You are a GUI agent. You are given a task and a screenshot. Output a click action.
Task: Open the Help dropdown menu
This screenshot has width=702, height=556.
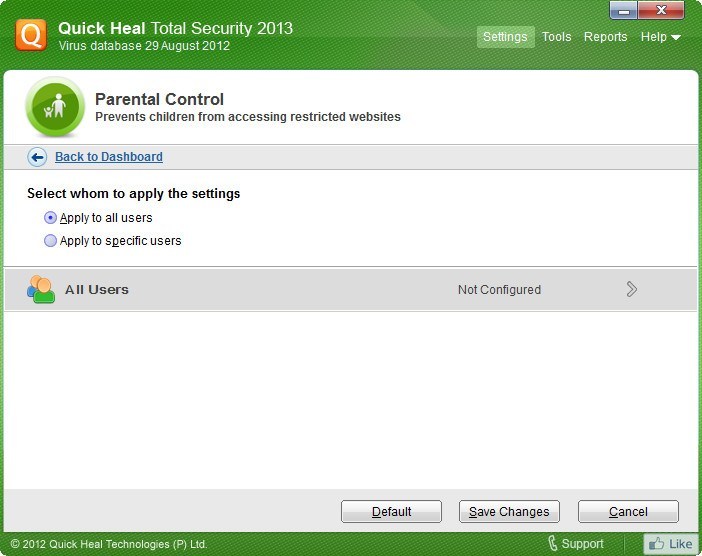pyautogui.click(x=660, y=37)
